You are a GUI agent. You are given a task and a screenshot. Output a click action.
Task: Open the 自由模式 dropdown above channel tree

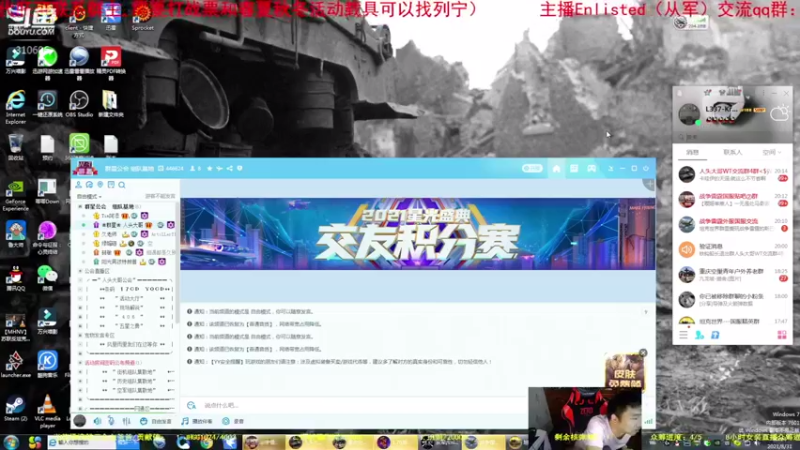[x=89, y=196]
